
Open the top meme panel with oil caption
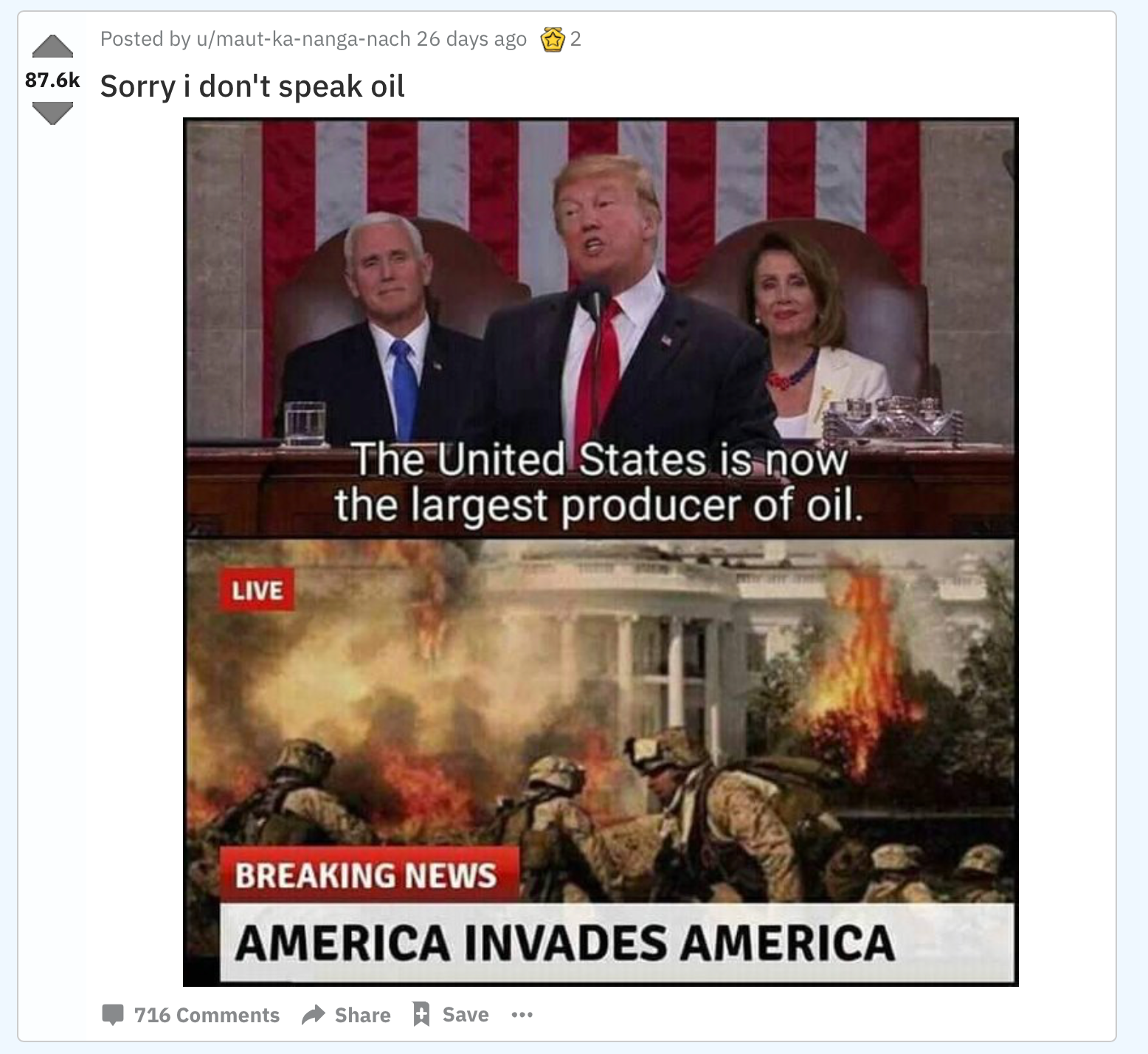click(601, 328)
